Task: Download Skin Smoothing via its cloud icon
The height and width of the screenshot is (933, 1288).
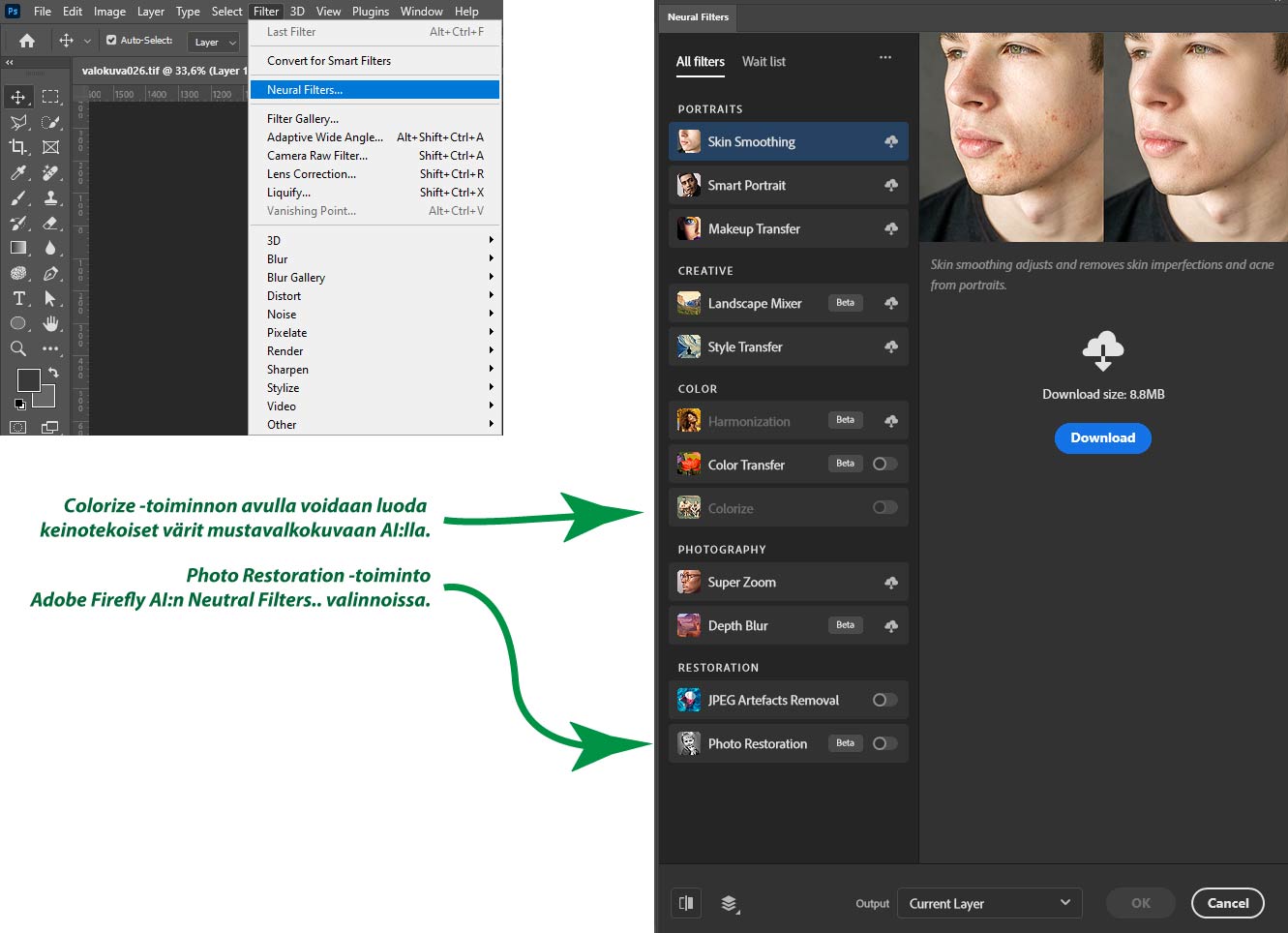Action: pos(891,142)
